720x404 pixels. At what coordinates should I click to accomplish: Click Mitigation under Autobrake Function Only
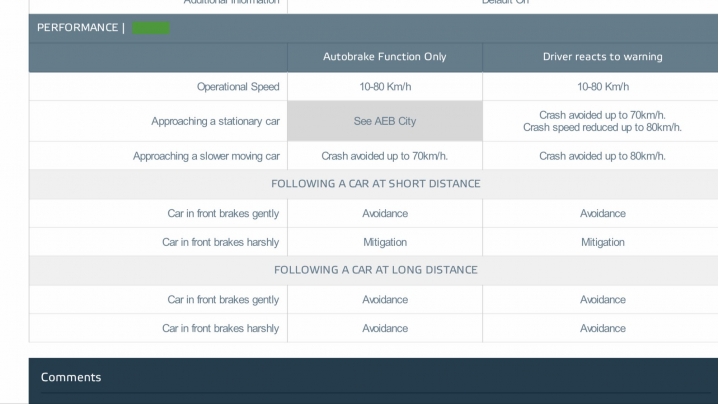(x=385, y=242)
